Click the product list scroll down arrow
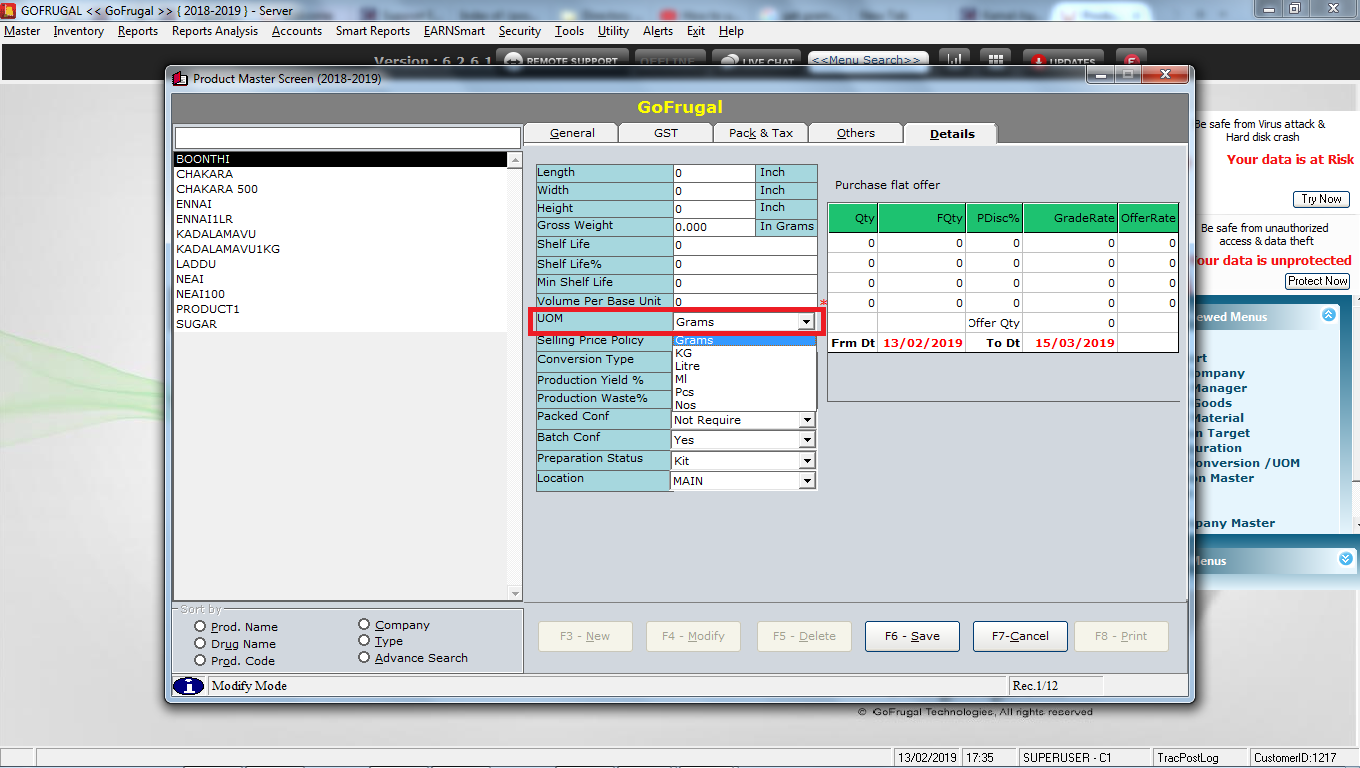 pos(515,593)
